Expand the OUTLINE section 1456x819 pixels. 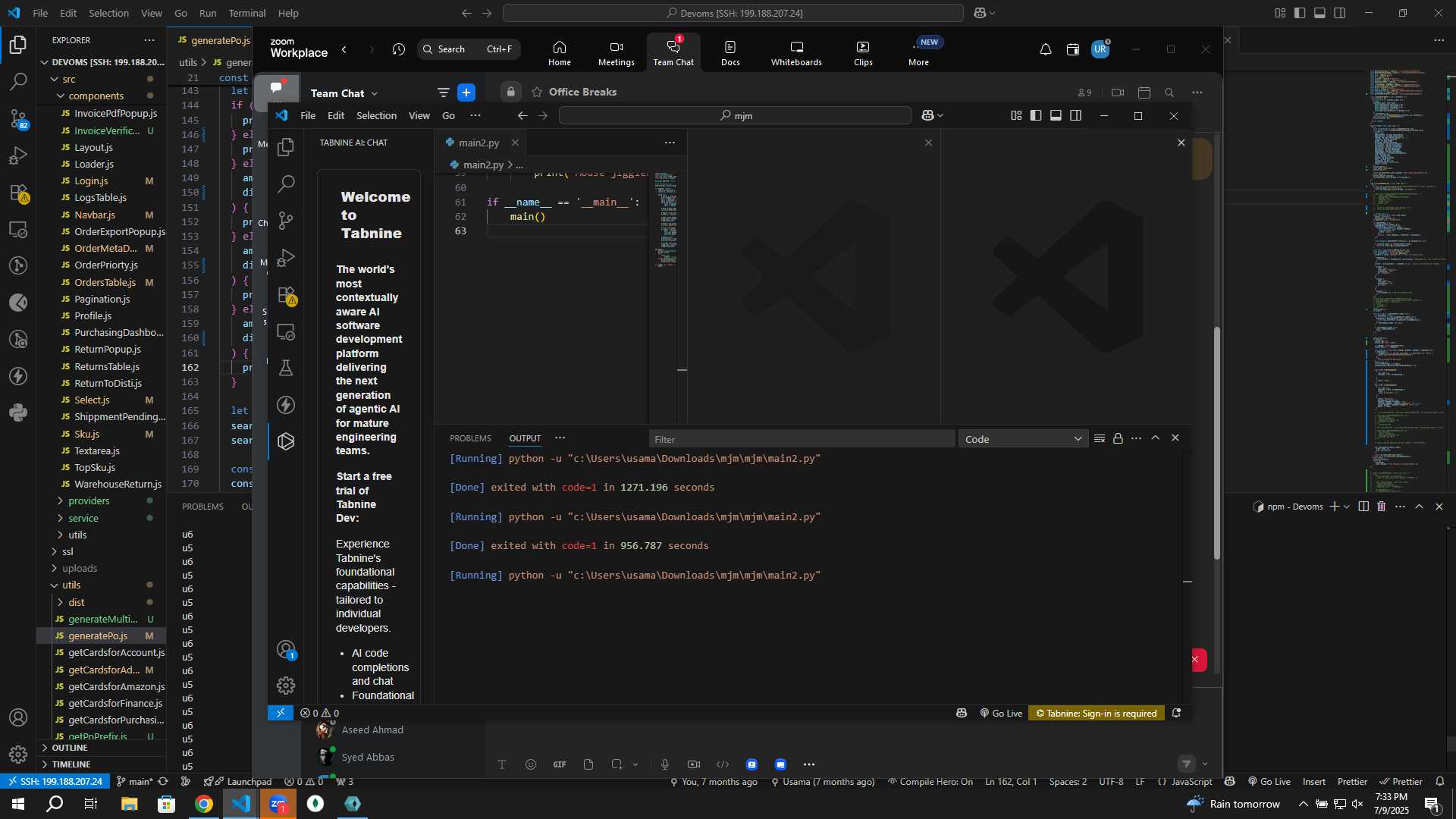tap(70, 748)
